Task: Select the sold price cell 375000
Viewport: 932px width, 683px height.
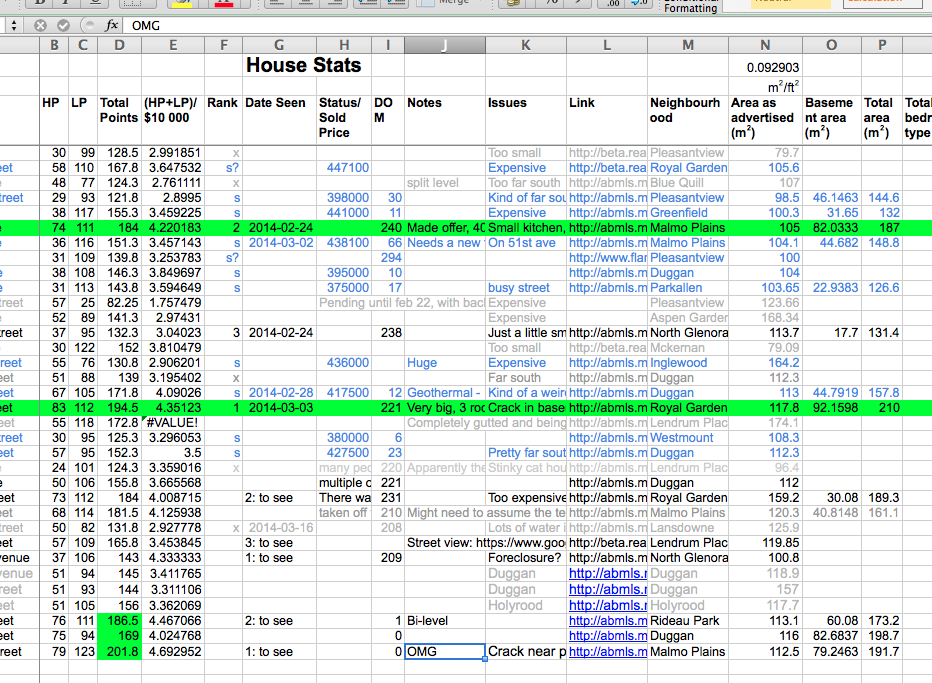Action: point(344,288)
